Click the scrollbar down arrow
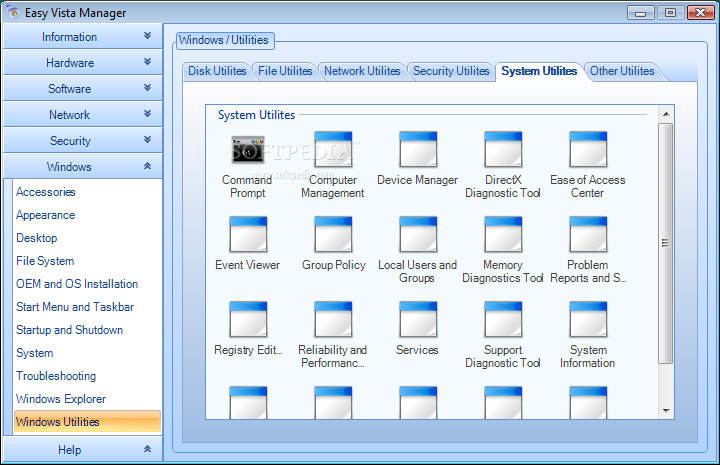Viewport: 720px width, 465px height. point(666,411)
